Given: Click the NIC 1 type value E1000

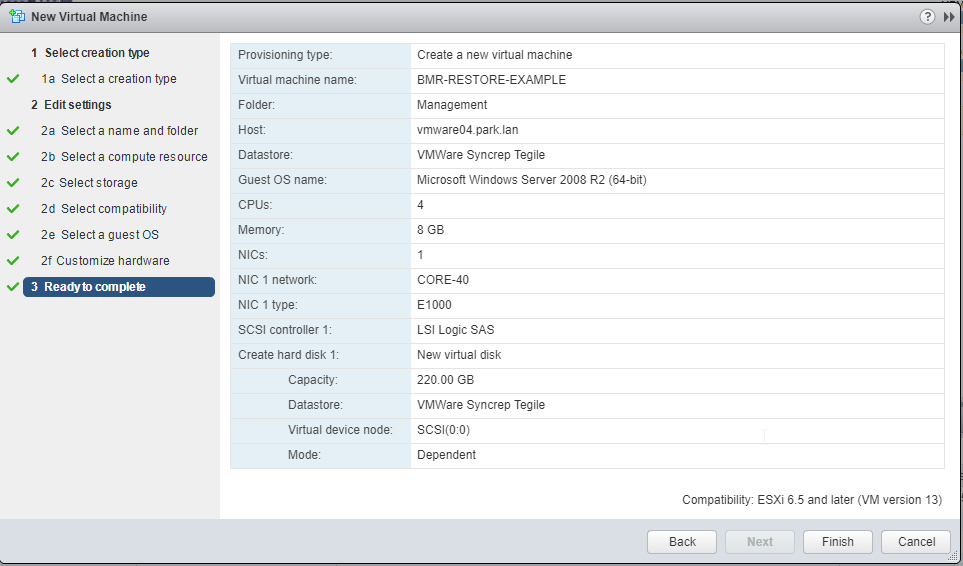Looking at the screenshot, I should [434, 304].
